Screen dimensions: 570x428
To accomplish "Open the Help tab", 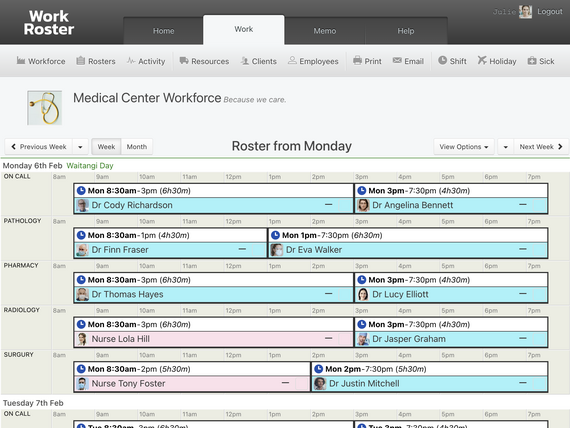I will pos(406,31).
